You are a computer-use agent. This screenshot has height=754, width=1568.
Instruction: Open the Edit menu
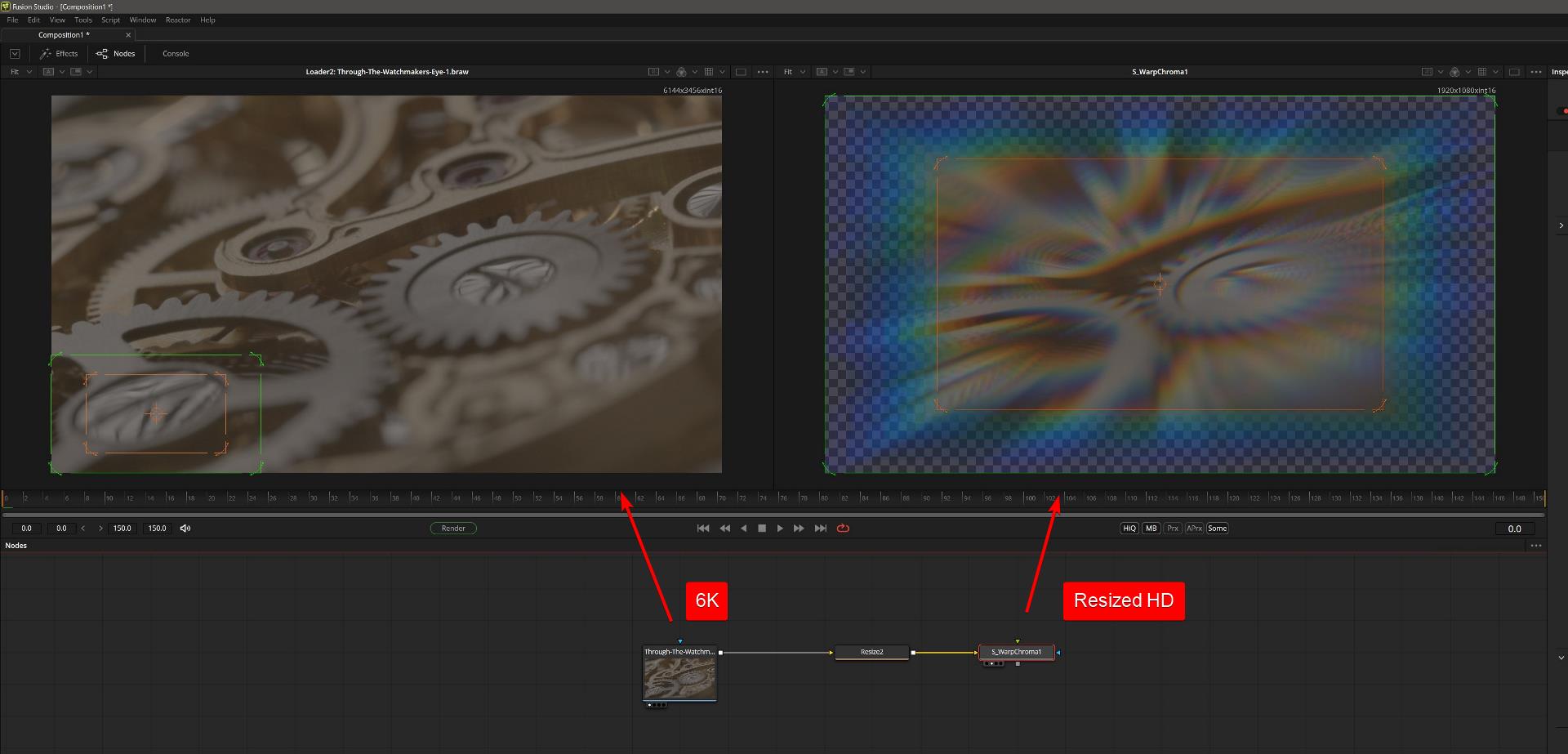click(33, 20)
